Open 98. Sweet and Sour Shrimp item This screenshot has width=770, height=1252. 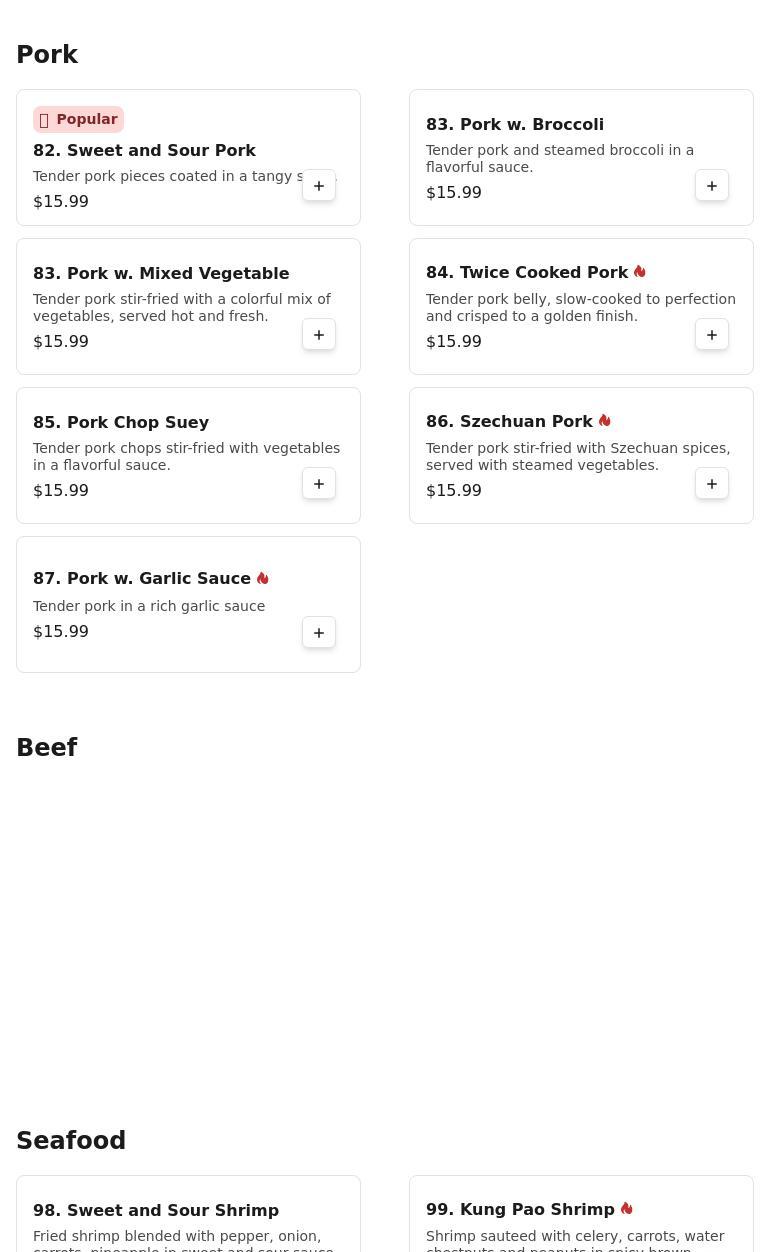156,1210
